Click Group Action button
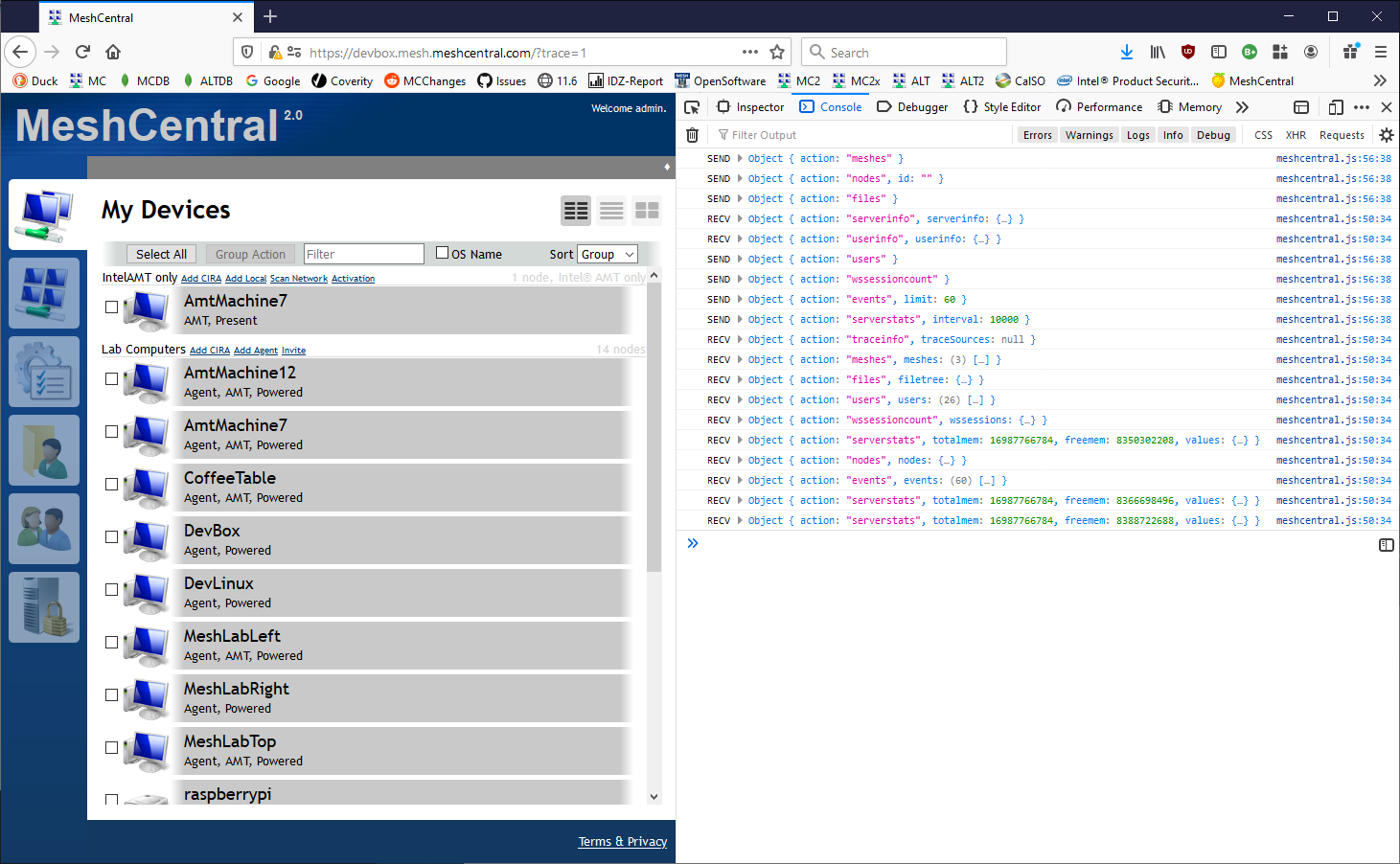 (250, 254)
